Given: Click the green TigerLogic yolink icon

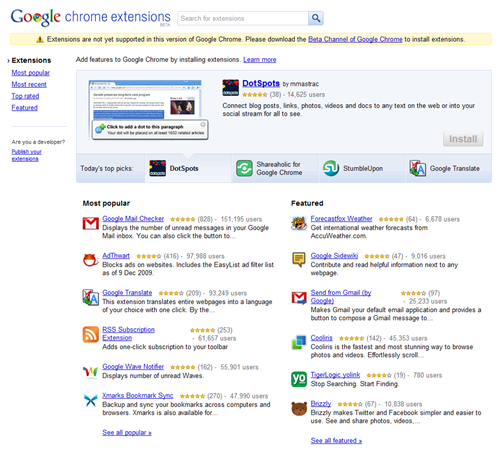Looking at the screenshot, I should [299, 379].
